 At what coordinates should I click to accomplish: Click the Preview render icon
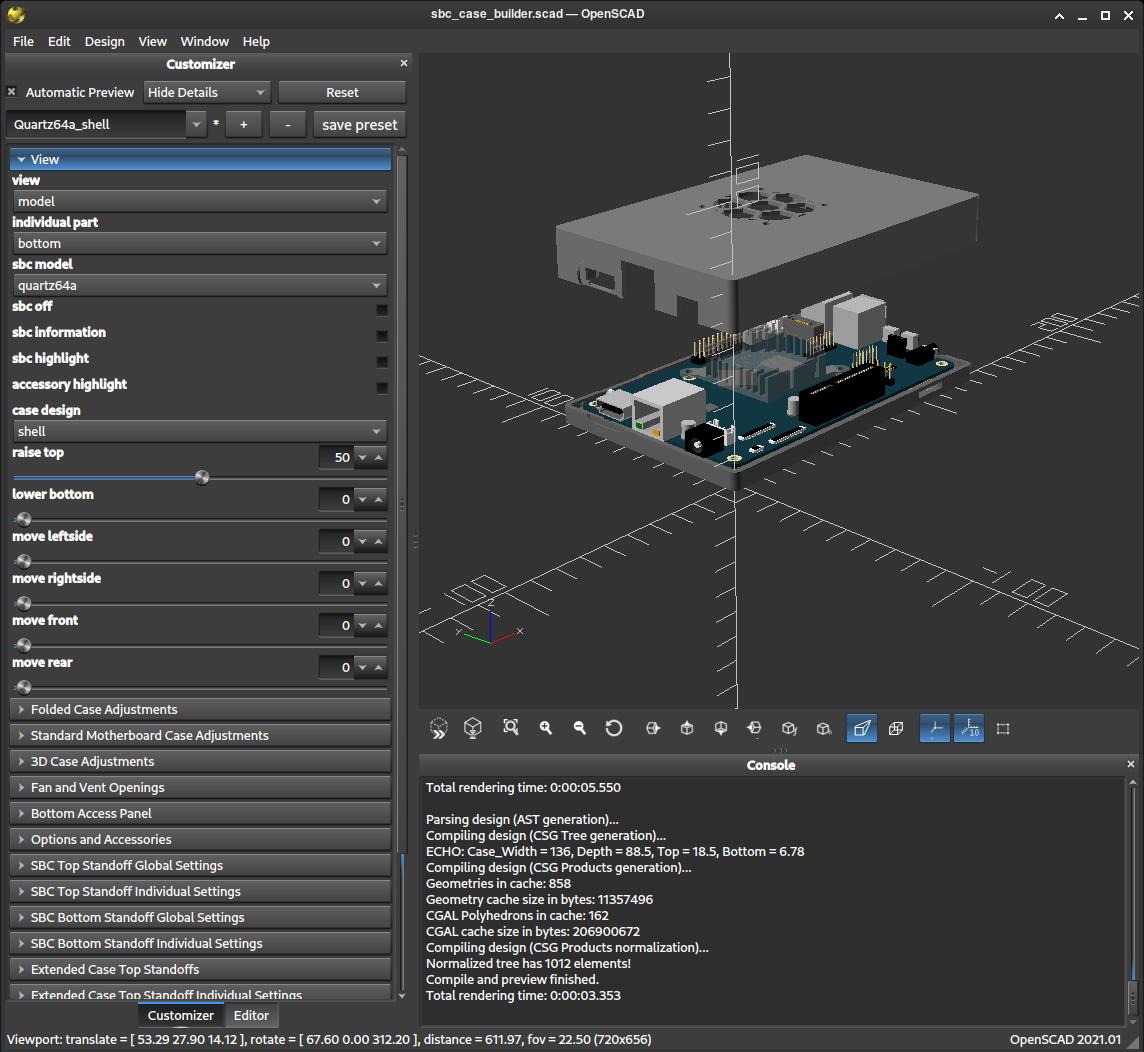pos(438,728)
